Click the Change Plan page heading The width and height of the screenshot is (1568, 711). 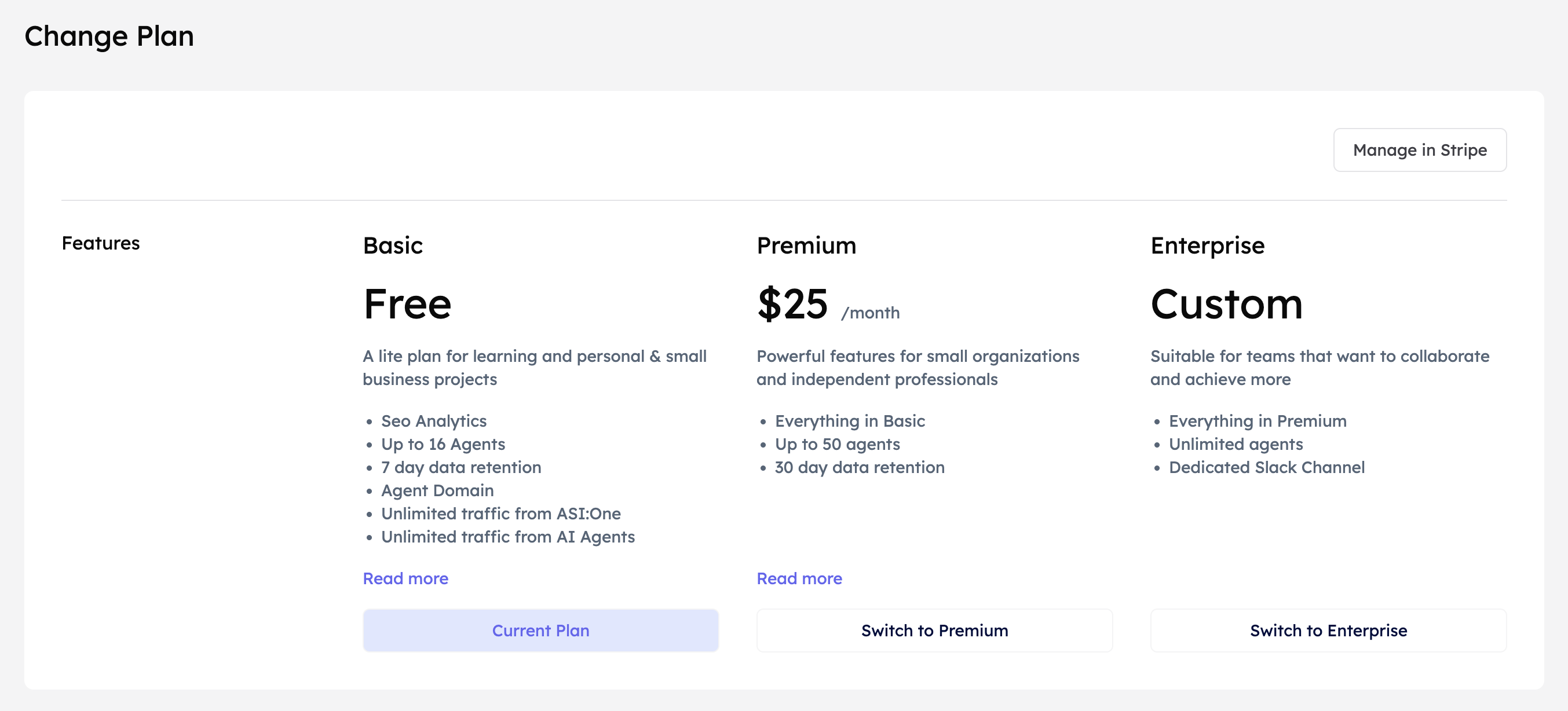point(109,36)
